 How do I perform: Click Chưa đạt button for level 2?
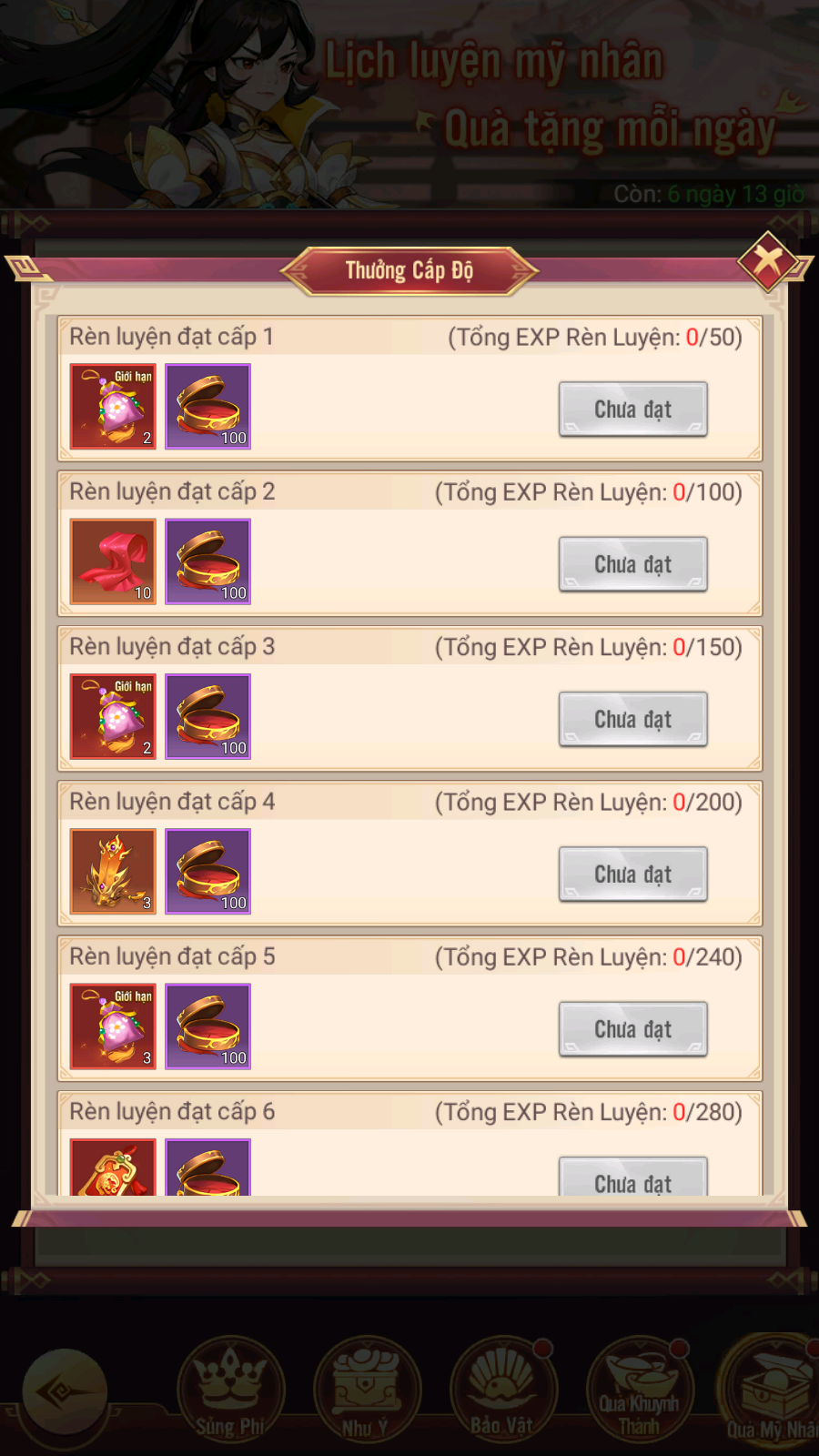click(633, 564)
